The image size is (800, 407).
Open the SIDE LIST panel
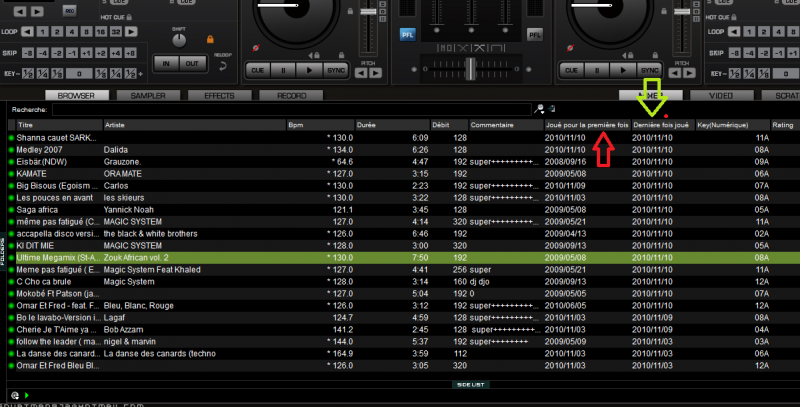coord(470,385)
